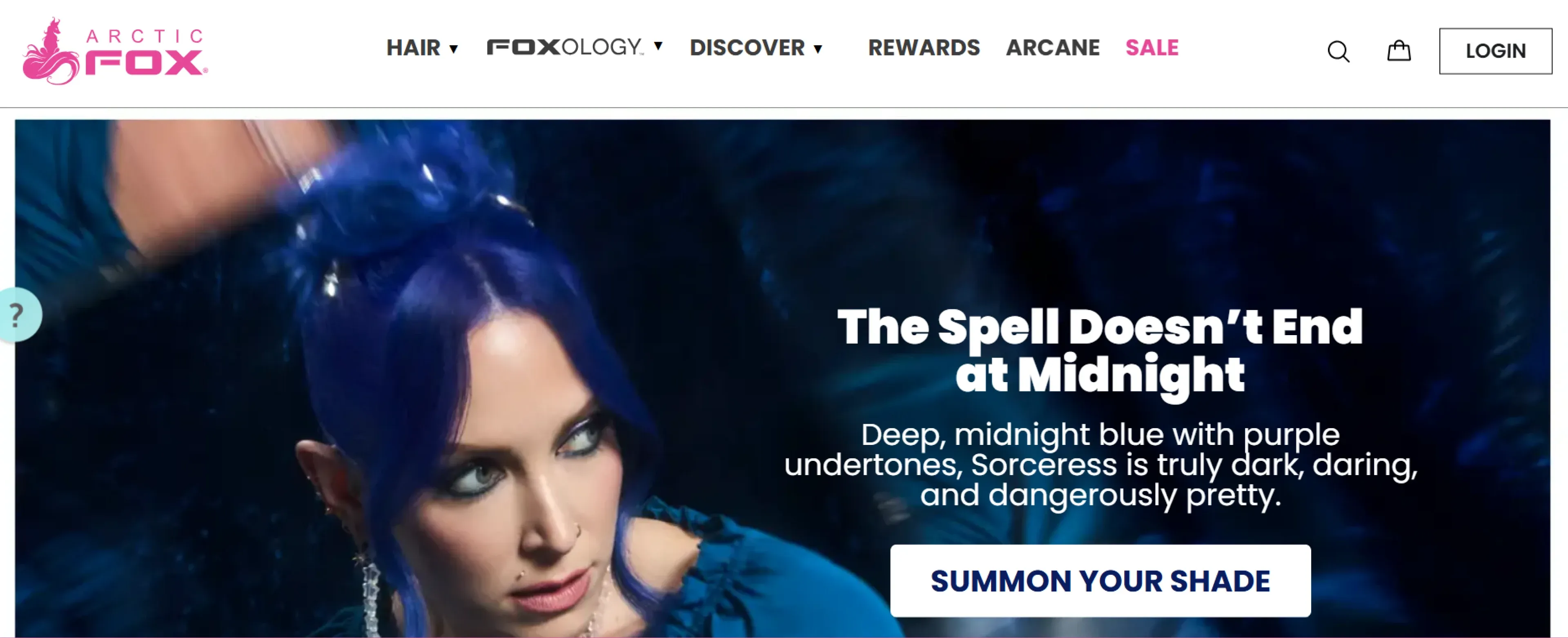Open the FOXOLOGY menu
The height and width of the screenshot is (638, 1568).
coord(565,47)
